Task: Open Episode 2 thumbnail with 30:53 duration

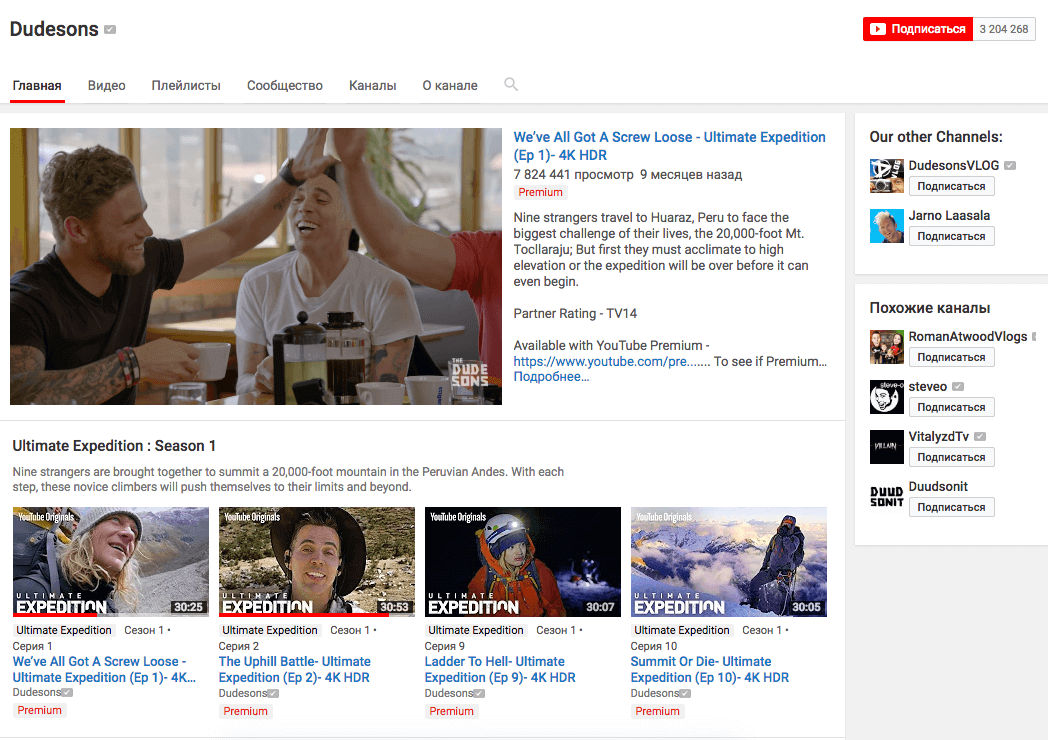Action: [317, 562]
